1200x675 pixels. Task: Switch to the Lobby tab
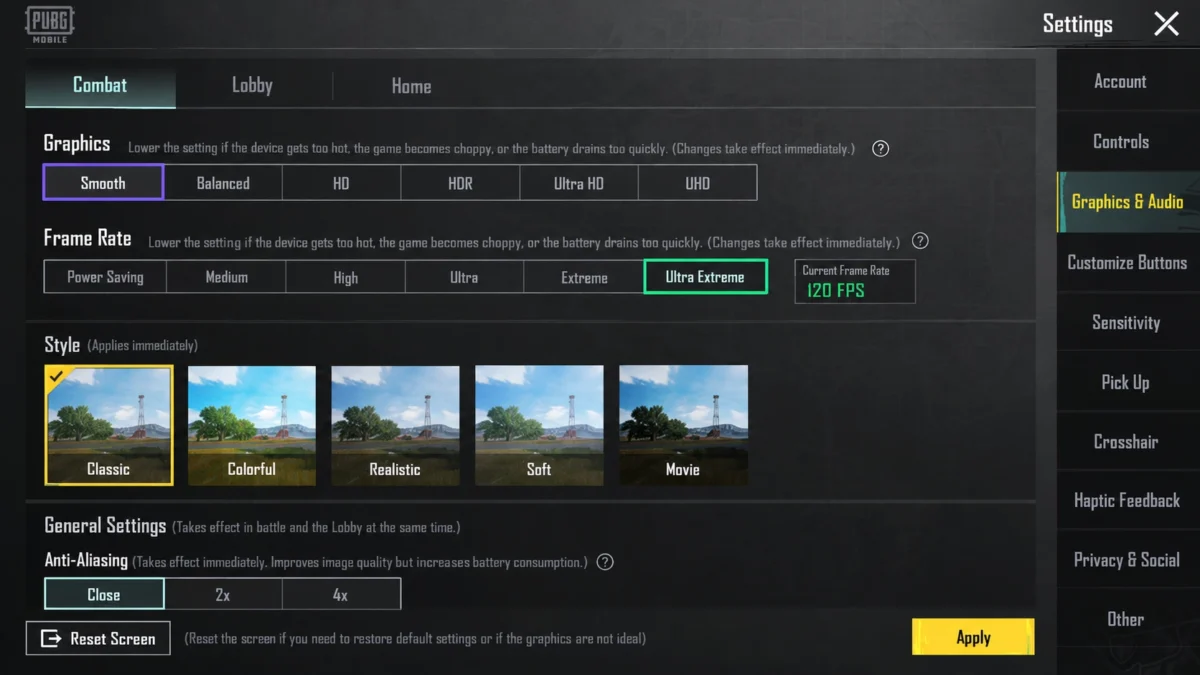[x=252, y=86]
